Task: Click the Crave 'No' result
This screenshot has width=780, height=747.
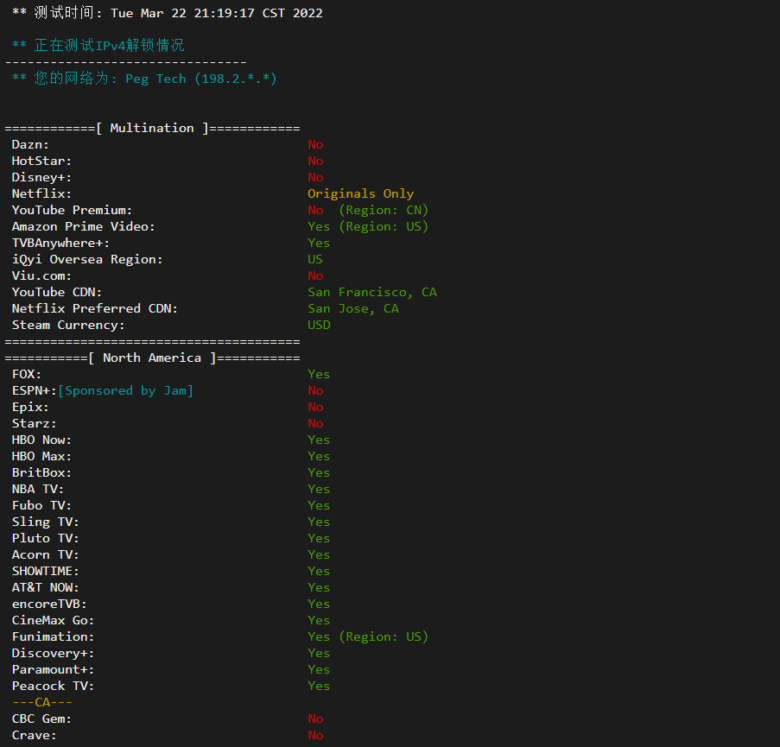Action: click(x=315, y=735)
